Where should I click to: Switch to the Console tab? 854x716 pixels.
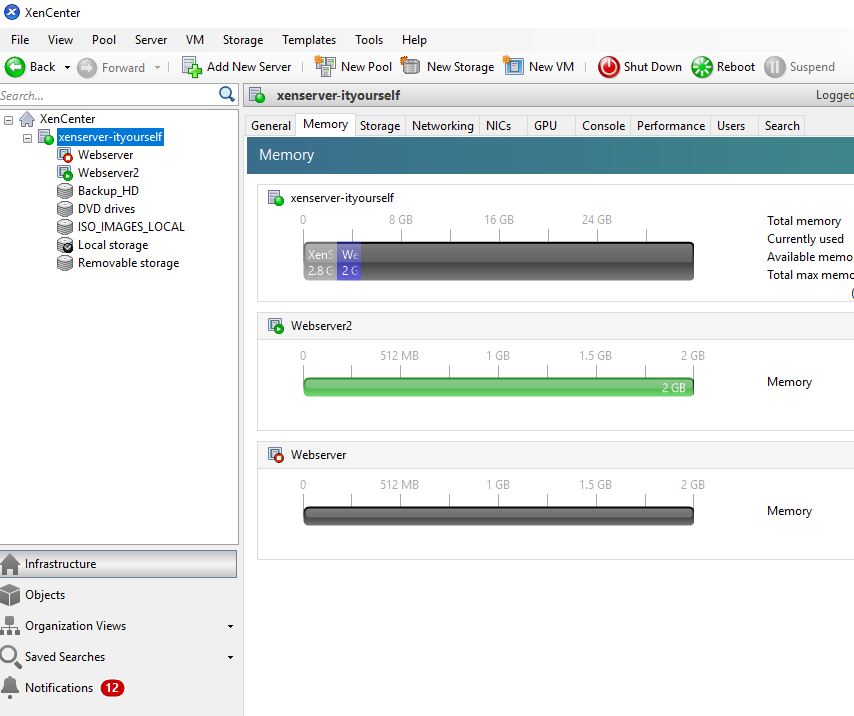point(603,126)
